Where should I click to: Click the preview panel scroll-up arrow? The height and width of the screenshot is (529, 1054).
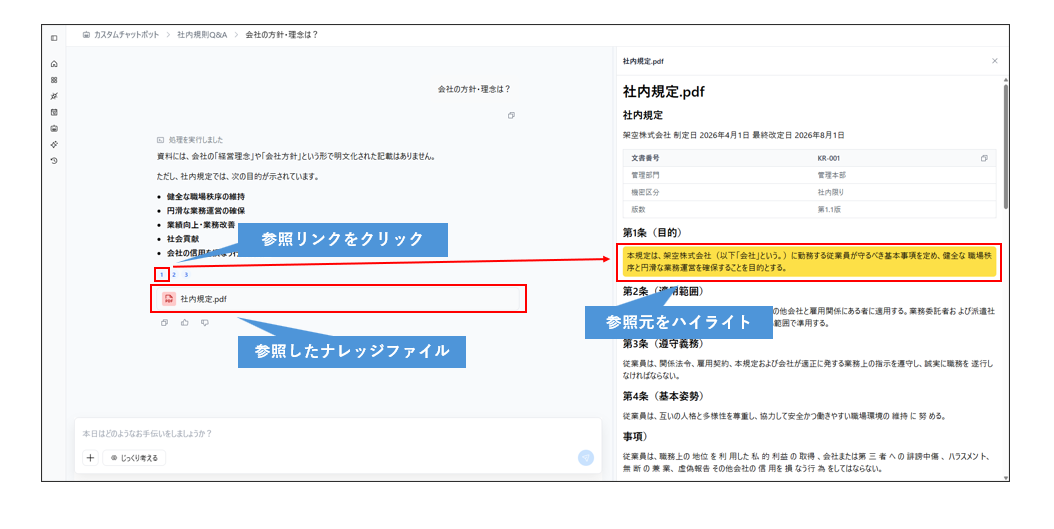(1006, 79)
